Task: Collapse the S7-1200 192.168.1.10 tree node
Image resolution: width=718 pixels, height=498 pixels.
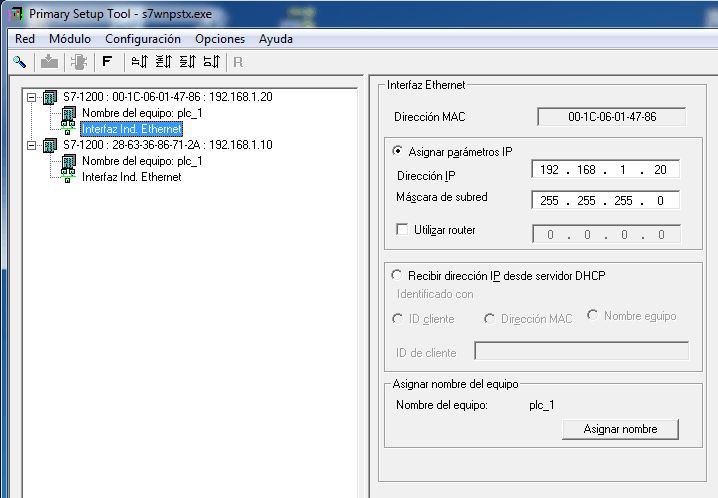Action: [32, 145]
